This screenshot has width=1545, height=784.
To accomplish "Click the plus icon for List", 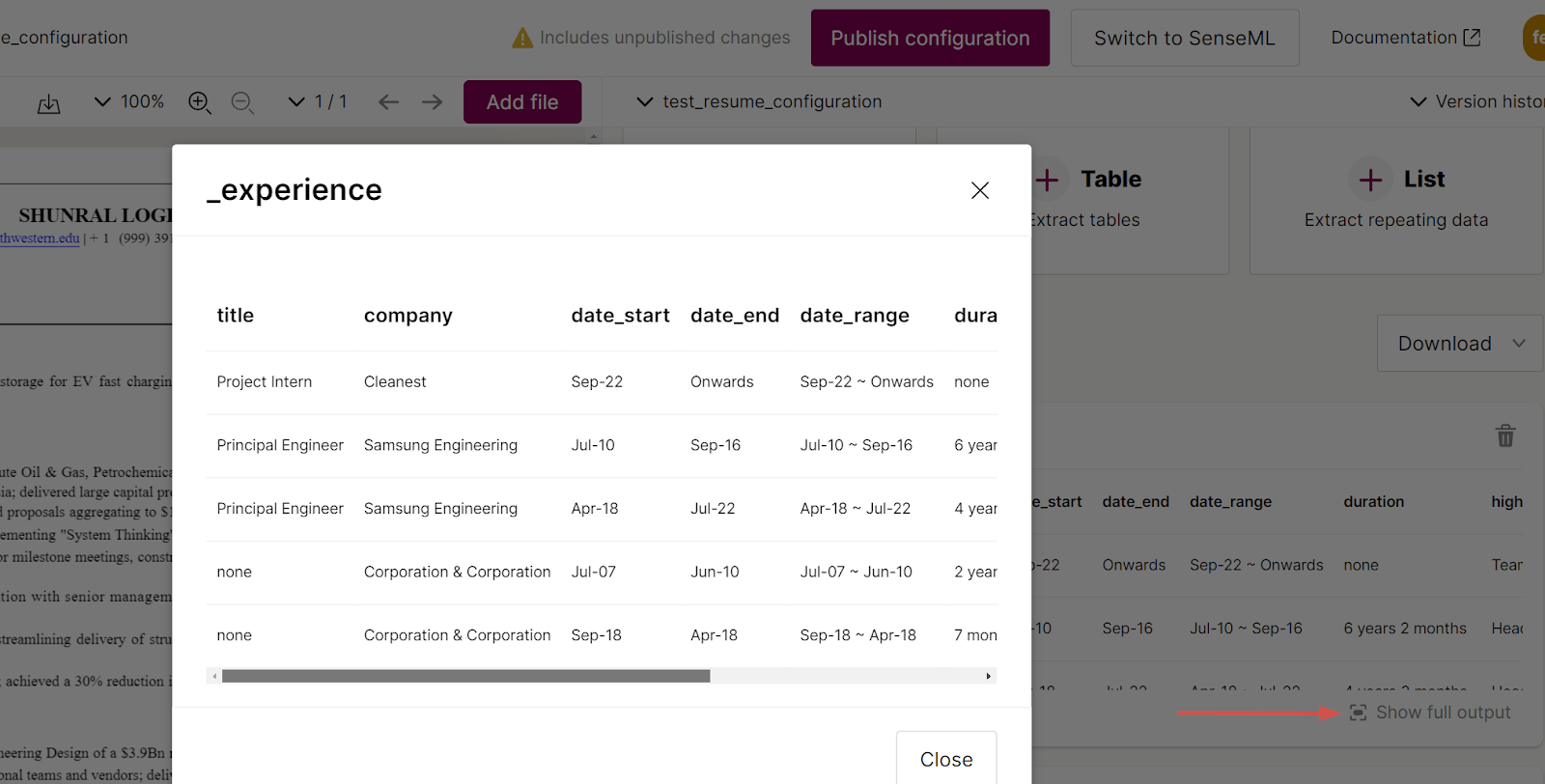I will (1370, 180).
